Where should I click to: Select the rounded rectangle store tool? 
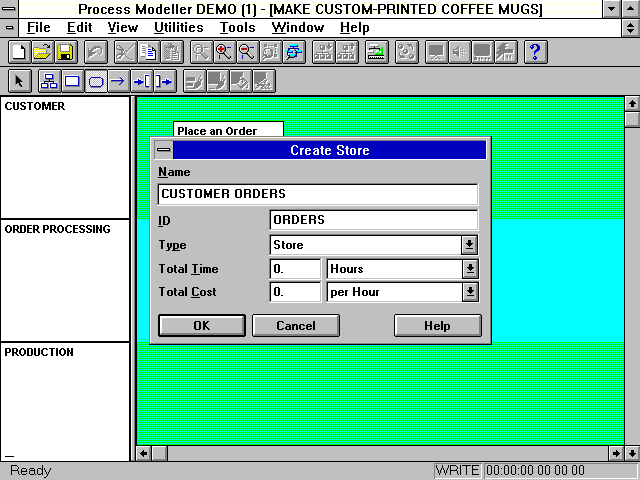[96, 81]
